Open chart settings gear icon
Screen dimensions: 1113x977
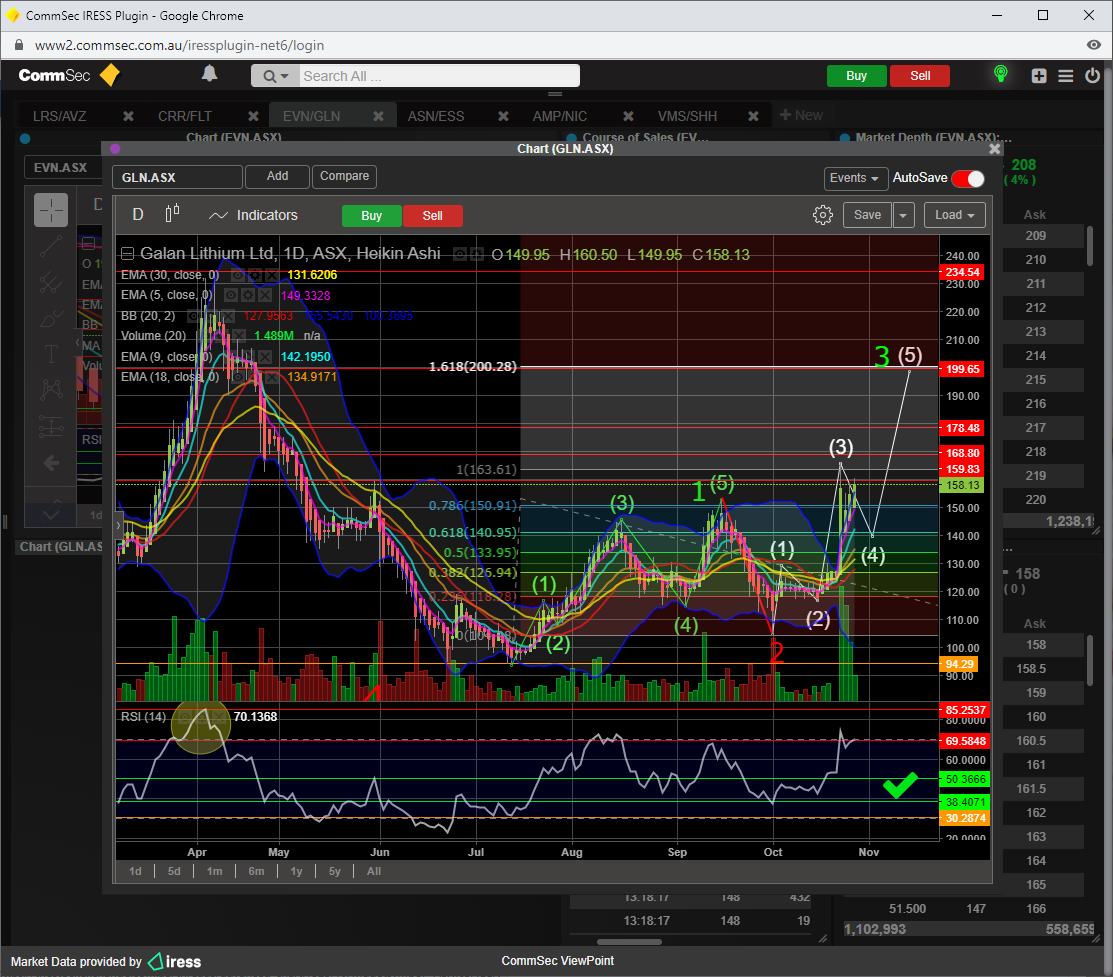823,215
